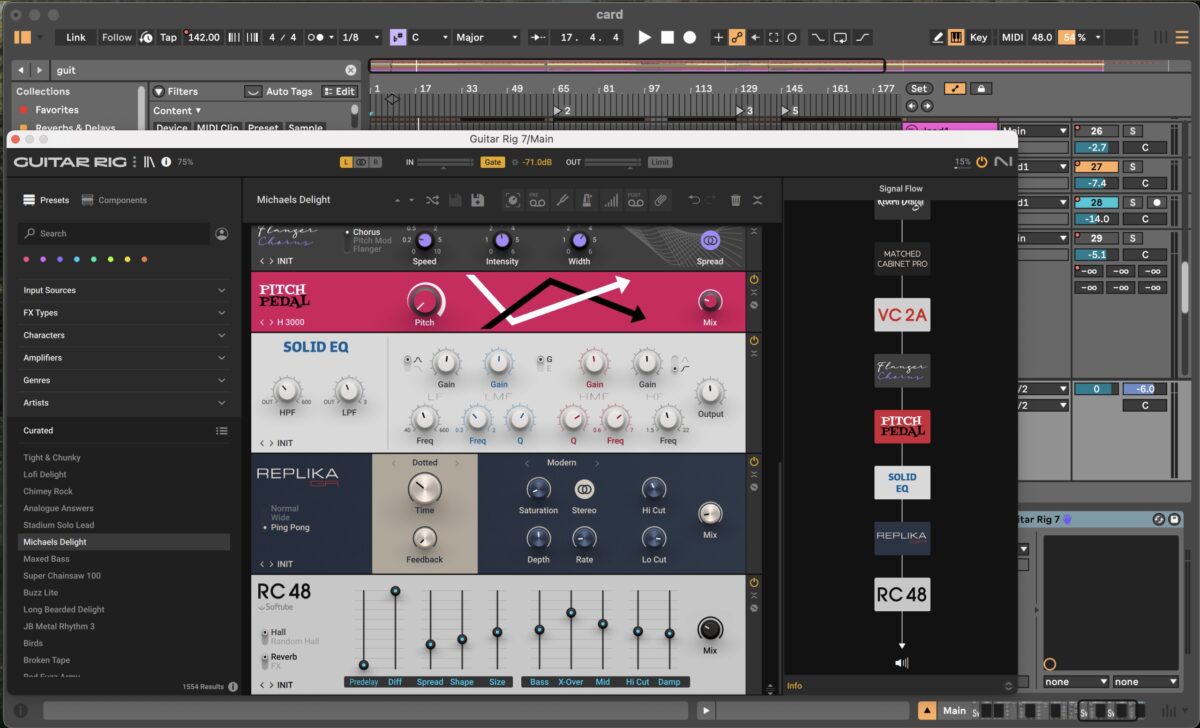Viewport: 1200px width, 728px height.
Task: Bypass the Pitch Pedal module with its power button
Action: [x=754, y=280]
